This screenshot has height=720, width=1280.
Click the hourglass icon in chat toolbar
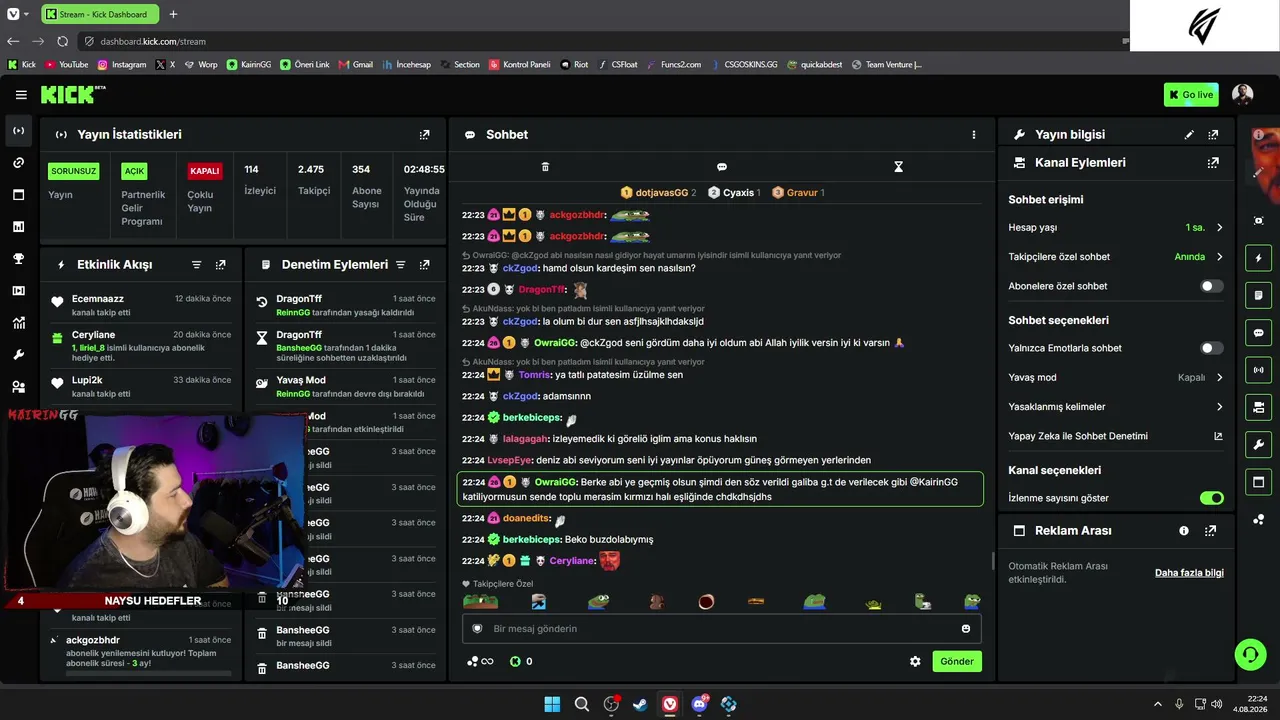coord(898,167)
